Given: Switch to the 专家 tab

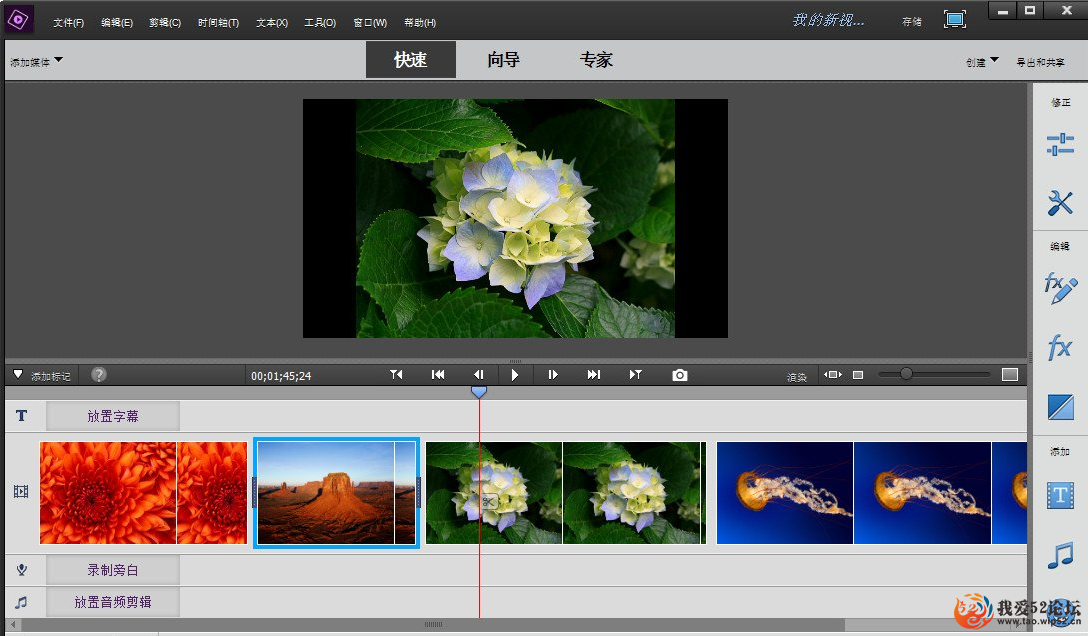Looking at the screenshot, I should (x=596, y=60).
